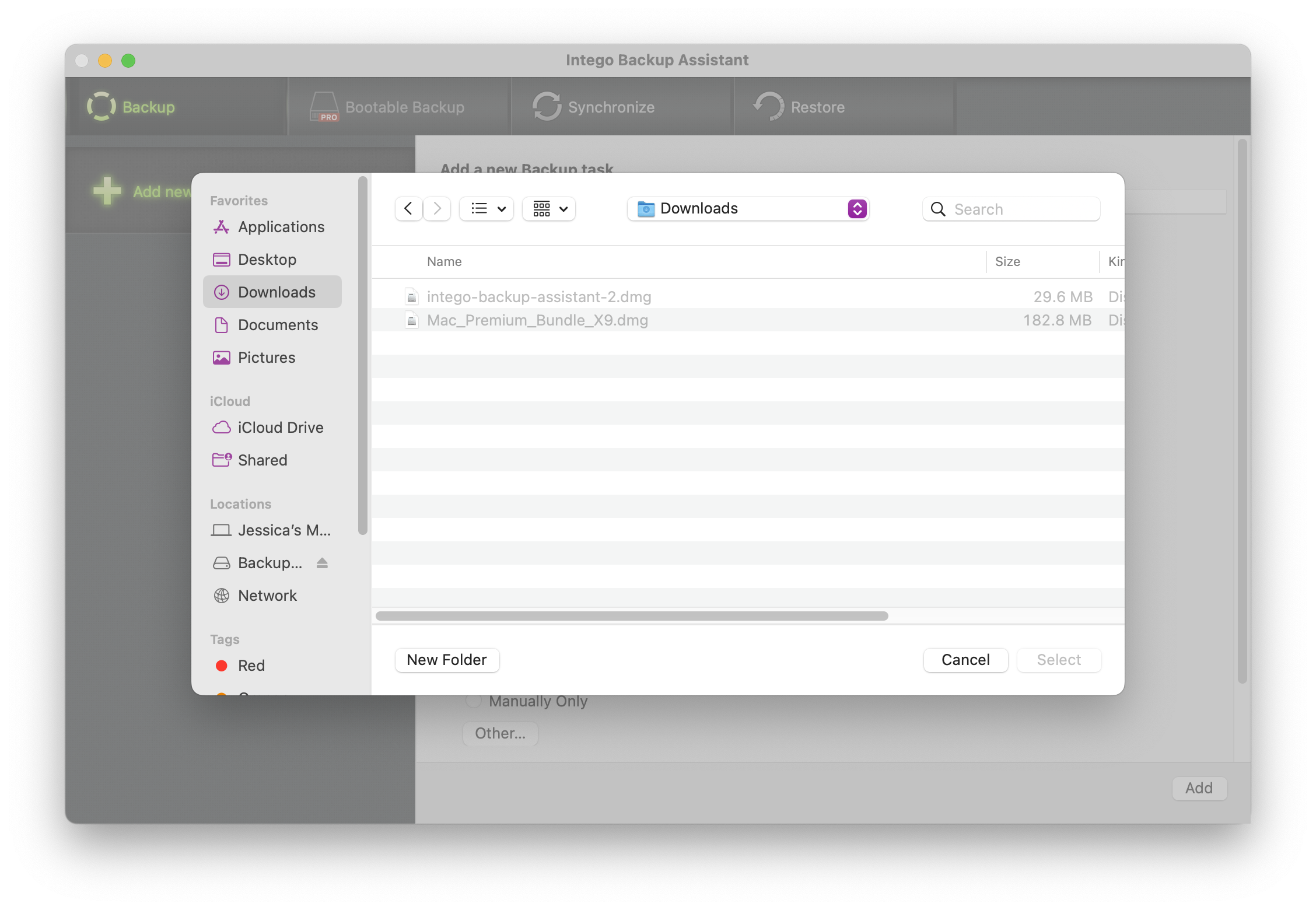Click main window vertical scrollbar
Image resolution: width=1316 pixels, height=910 pixels.
1242,411
